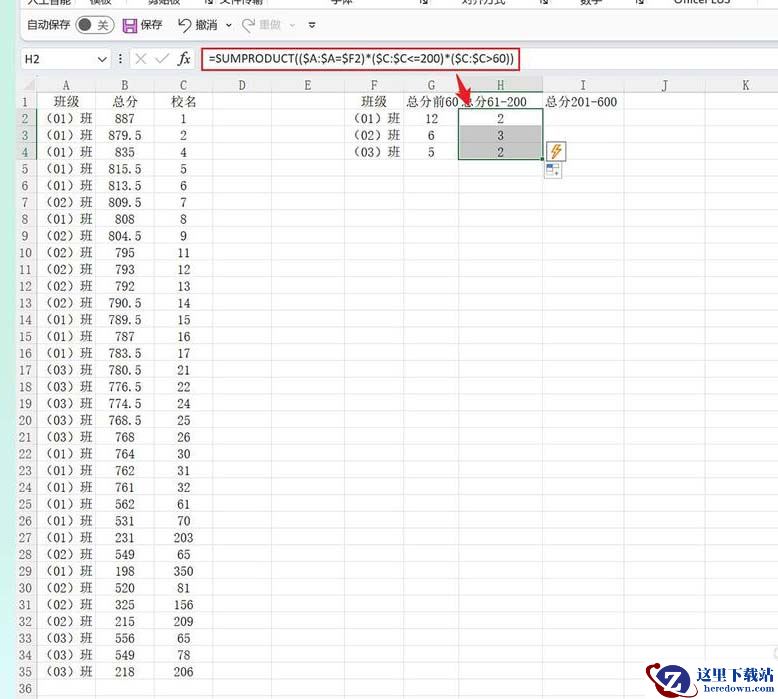Viewport: 778px width, 699px height.
Task: Toggle the 自动保存 AutoSave switch
Action: 95,25
